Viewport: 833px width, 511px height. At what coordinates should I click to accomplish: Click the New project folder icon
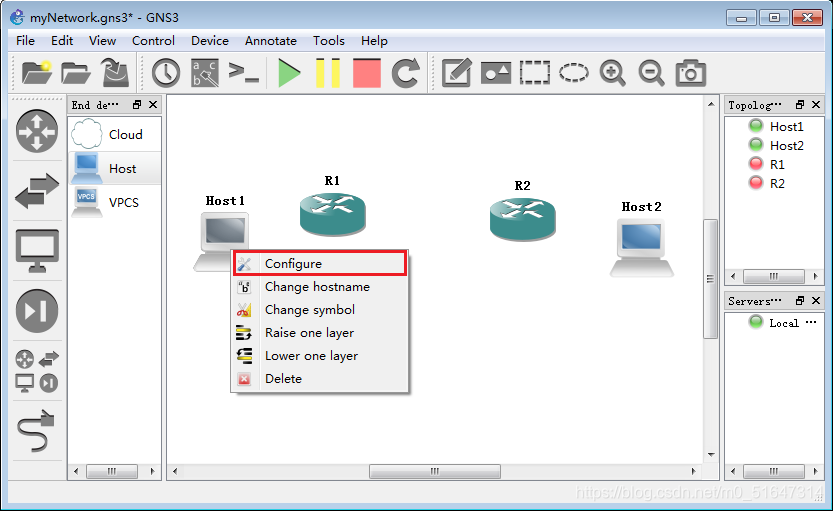pyautogui.click(x=37, y=73)
